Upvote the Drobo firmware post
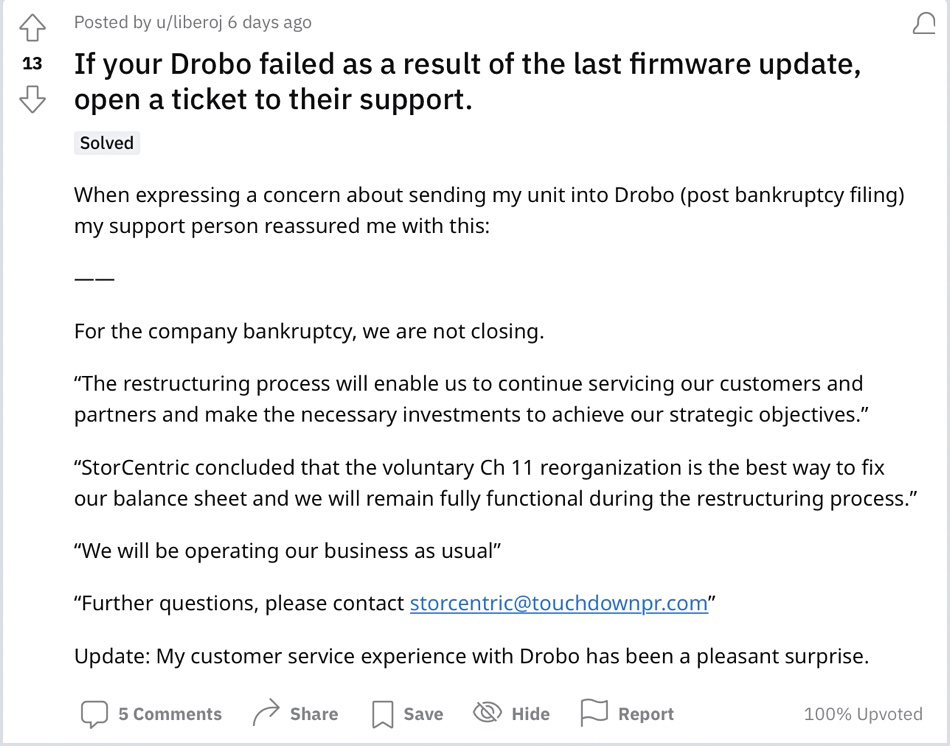Screen dimensions: 950x746 [32, 28]
